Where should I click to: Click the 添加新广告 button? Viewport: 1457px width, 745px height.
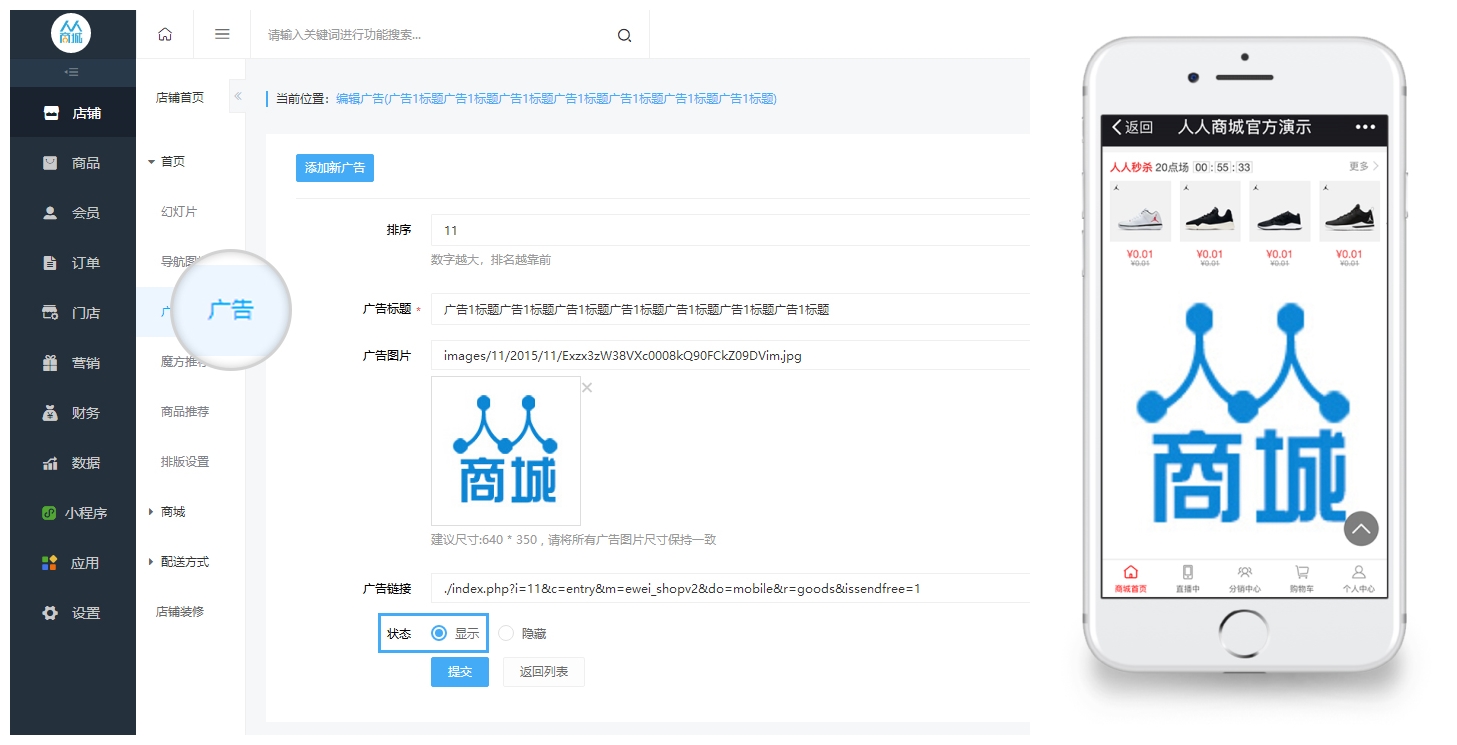point(335,168)
